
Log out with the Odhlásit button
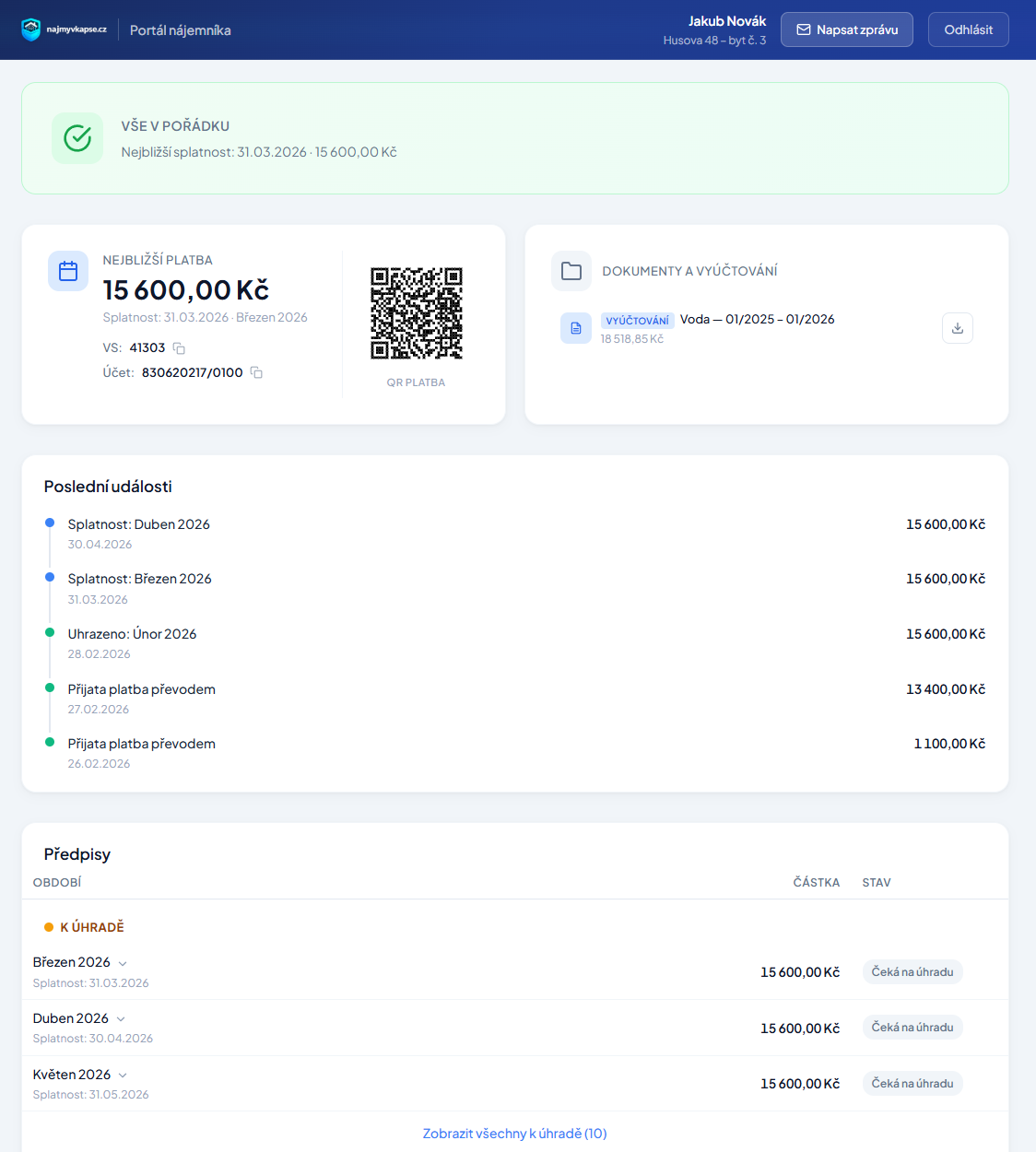coord(968,29)
